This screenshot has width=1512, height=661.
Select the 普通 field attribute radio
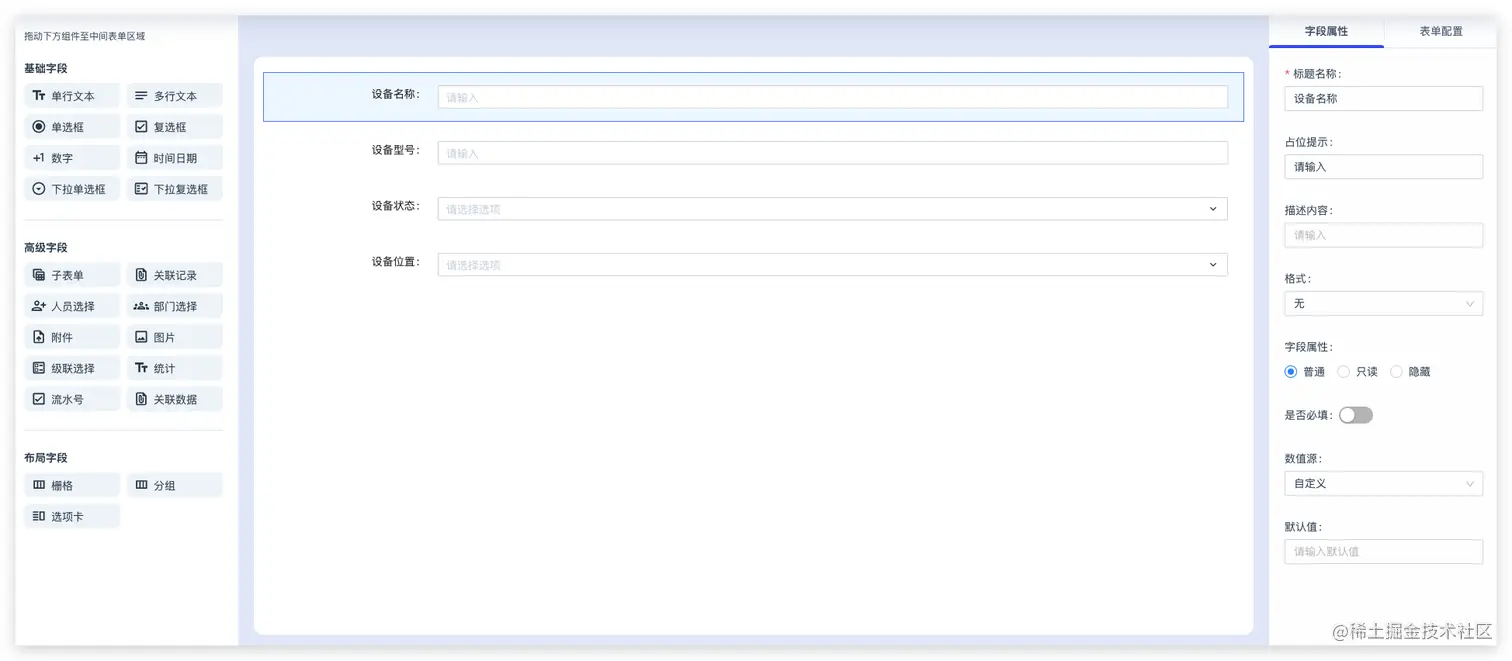click(x=1291, y=372)
